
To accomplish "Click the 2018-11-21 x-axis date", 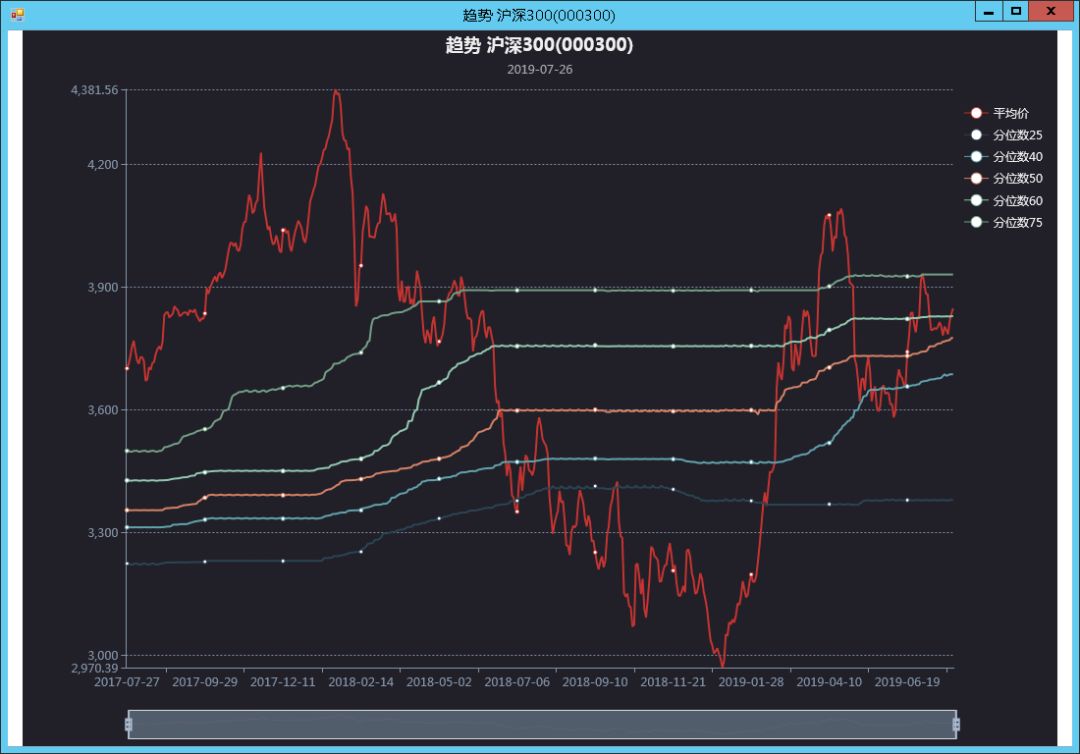I will click(x=673, y=682).
